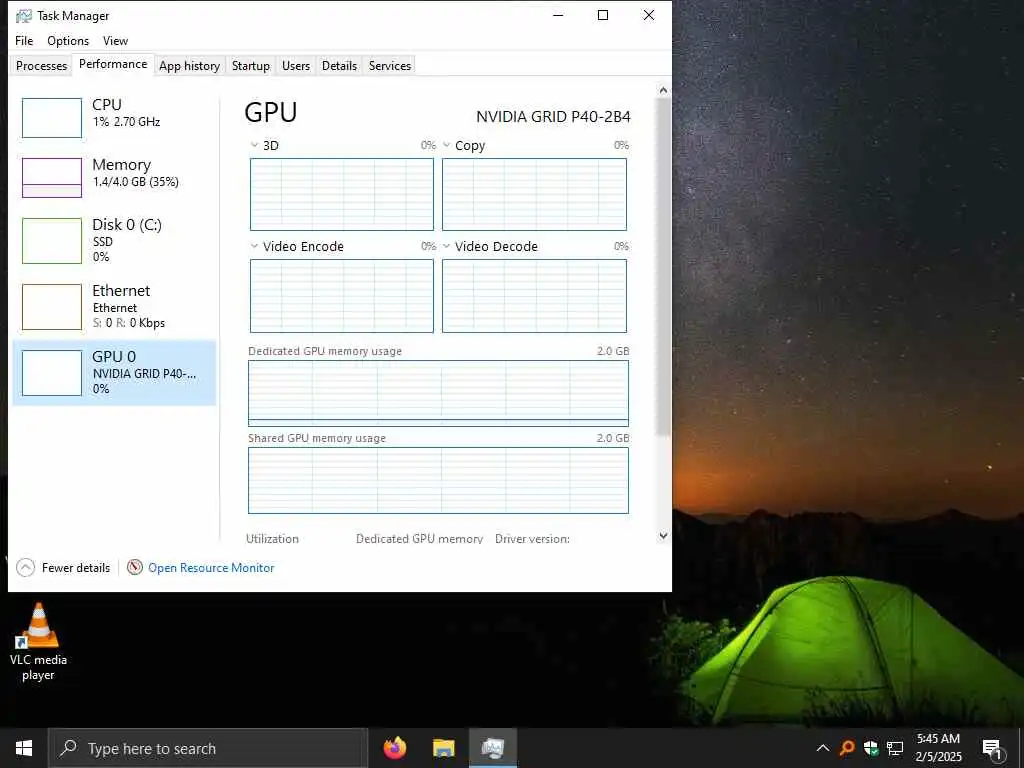Click the Task Manager title bar icon
This screenshot has width=1024, height=768.
24,16
